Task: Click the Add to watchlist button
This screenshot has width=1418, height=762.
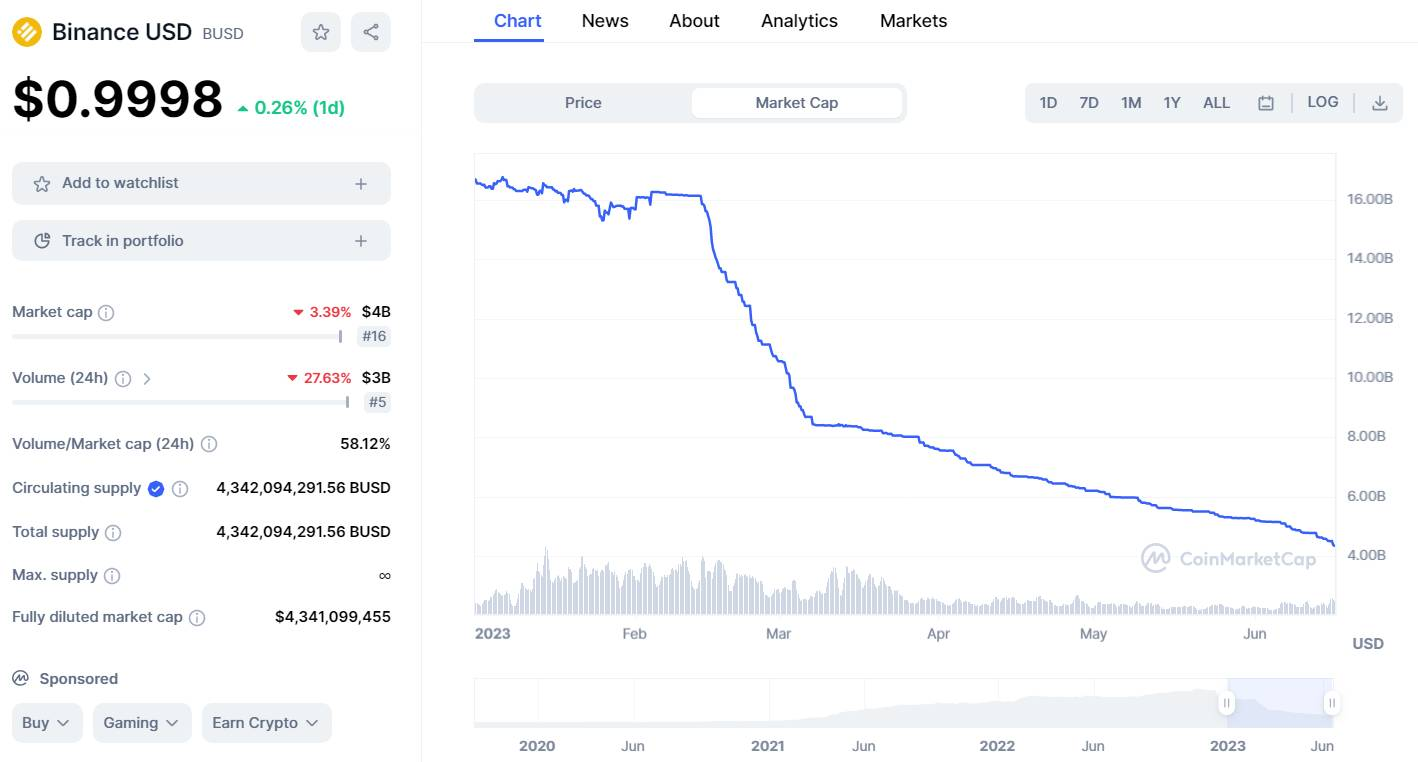Action: 201,184
